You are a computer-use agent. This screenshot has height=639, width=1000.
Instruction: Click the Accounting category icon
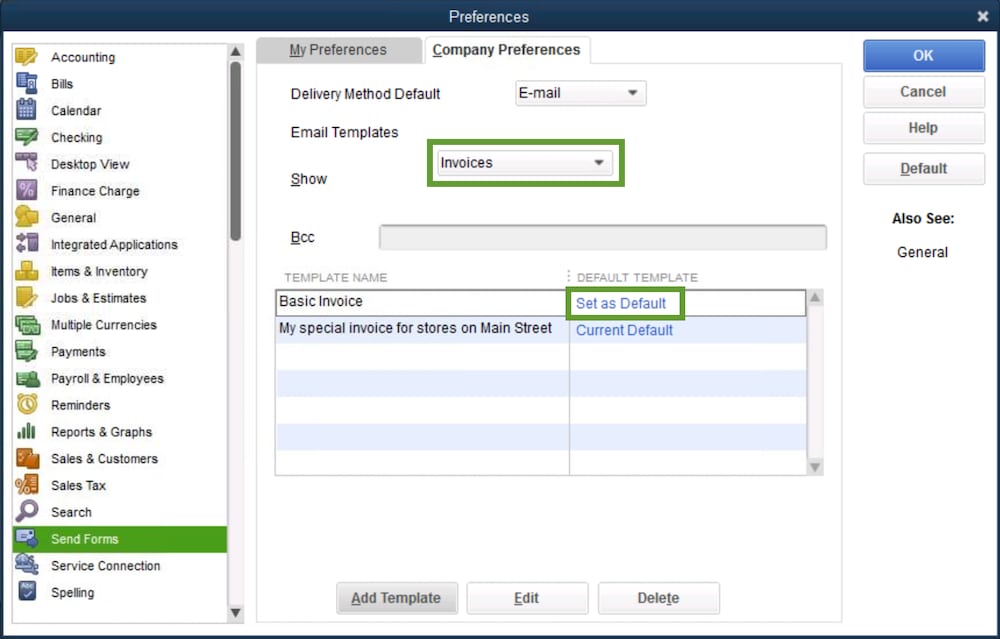27,57
